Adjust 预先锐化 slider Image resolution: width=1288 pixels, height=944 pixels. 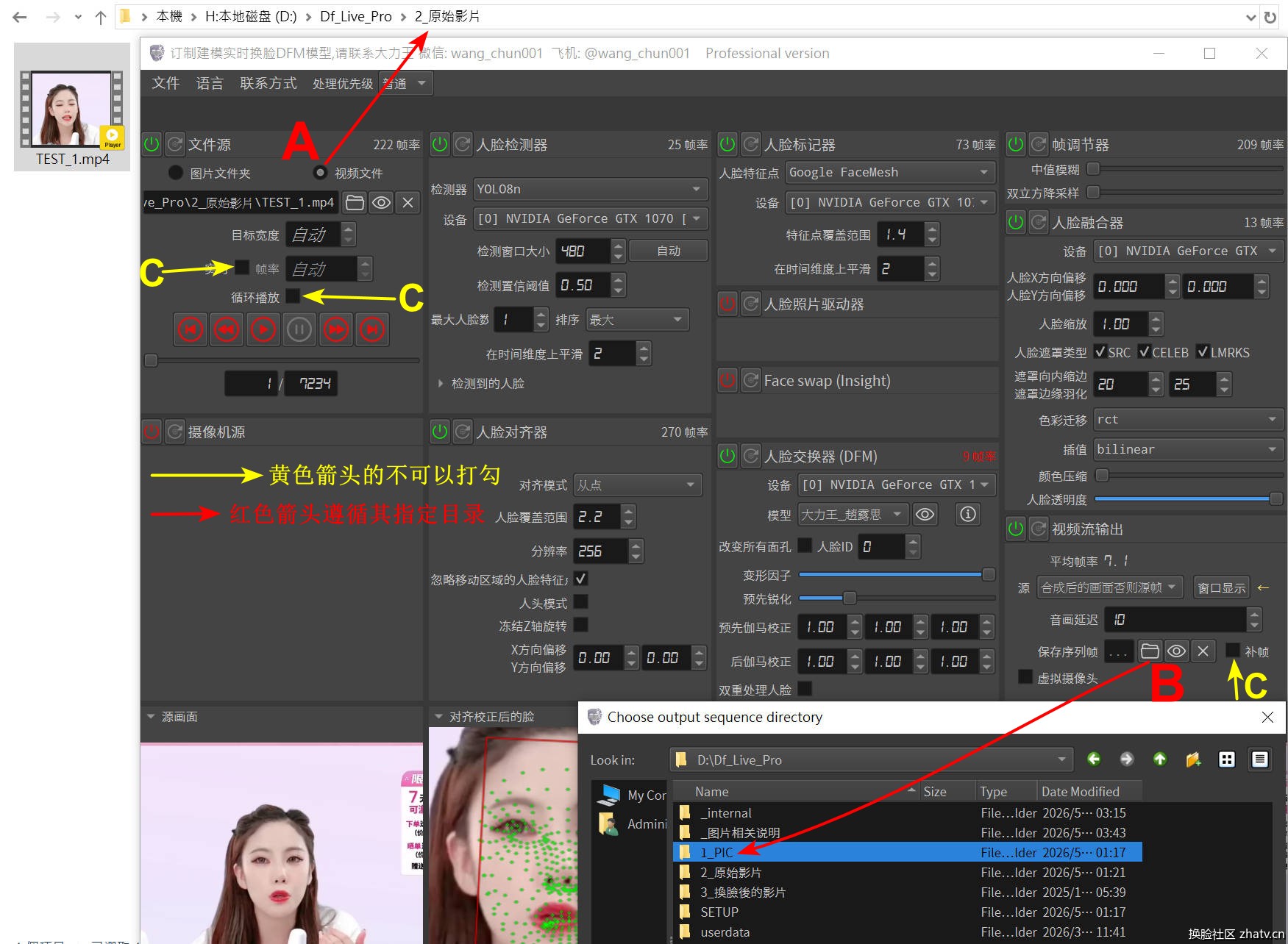point(897,598)
